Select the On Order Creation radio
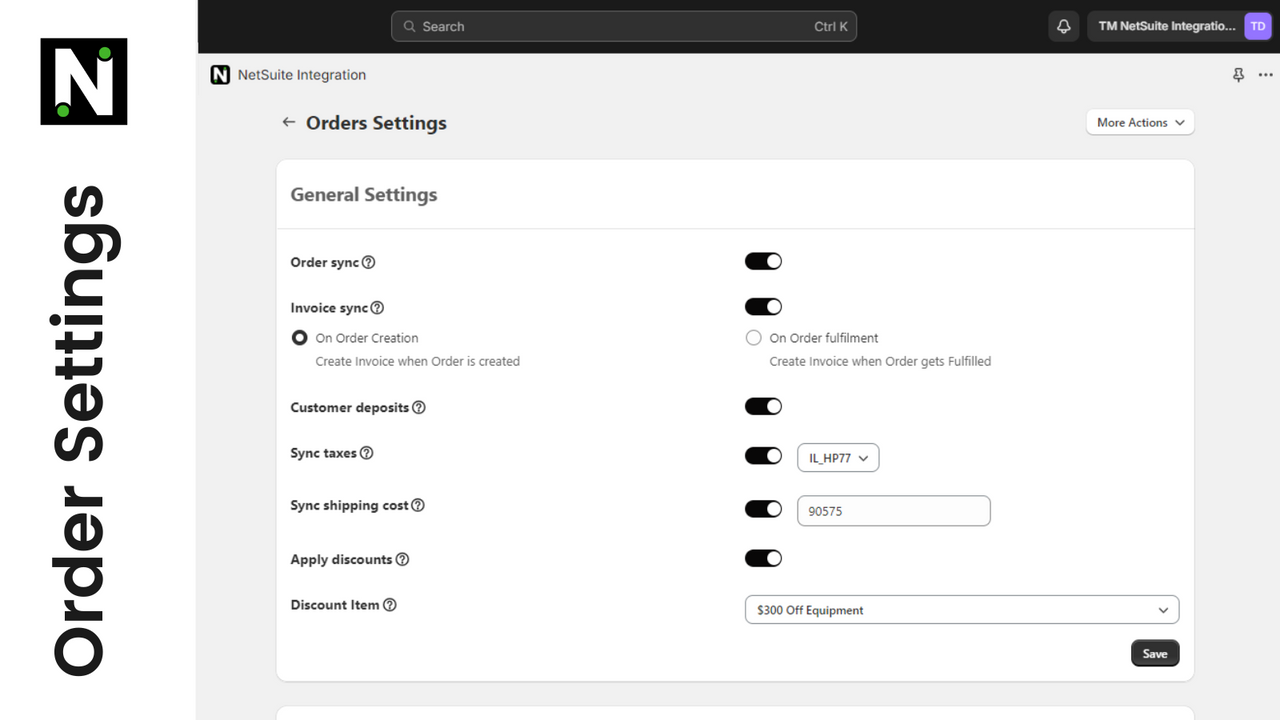Screen dimensions: 1280x720 (x=299, y=338)
